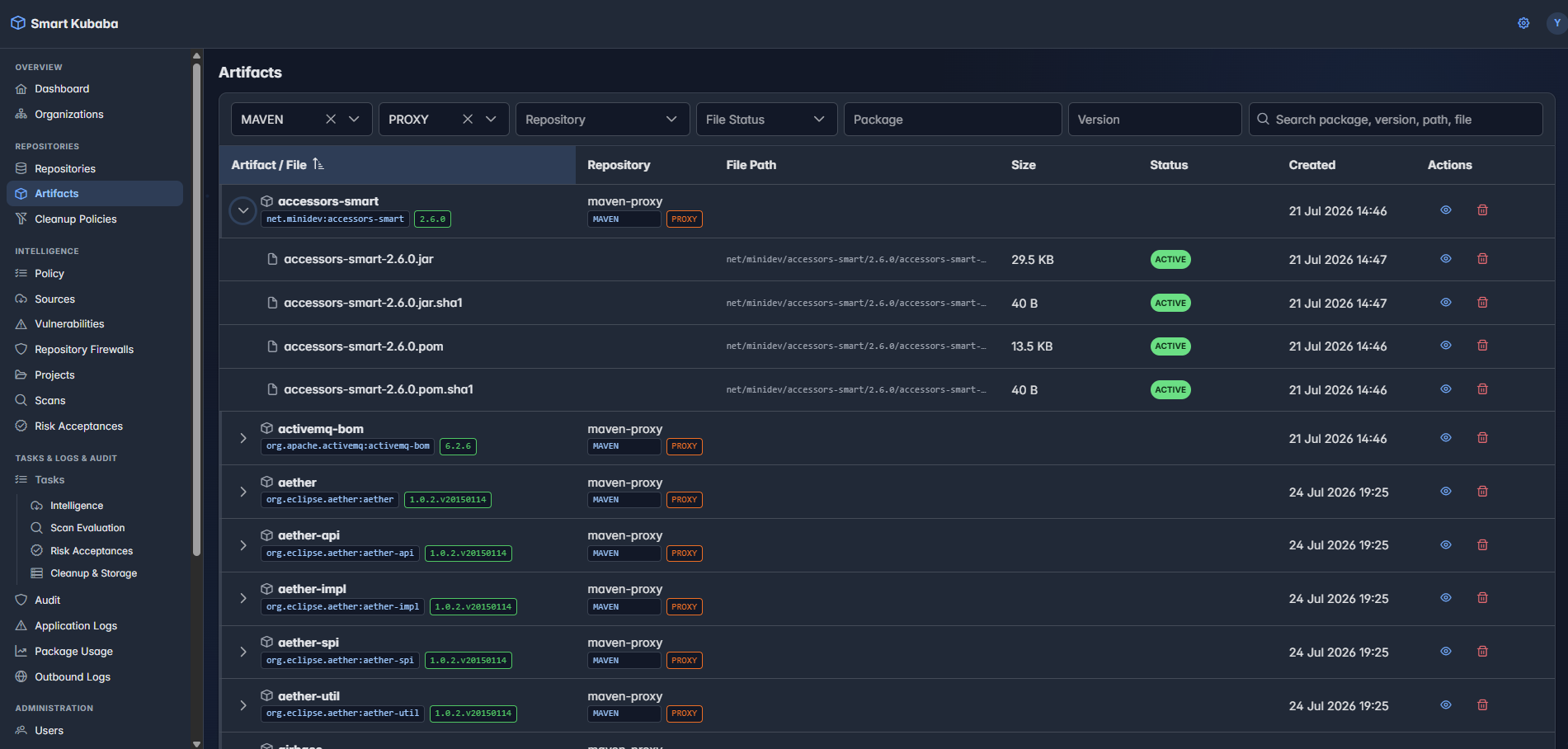Go to Repositories page
The height and width of the screenshot is (749, 1568).
[x=95, y=168]
